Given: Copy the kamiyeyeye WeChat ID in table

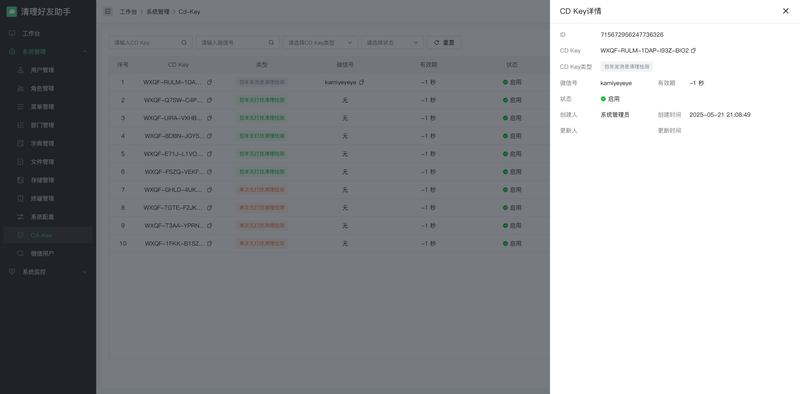Looking at the screenshot, I should 362,82.
